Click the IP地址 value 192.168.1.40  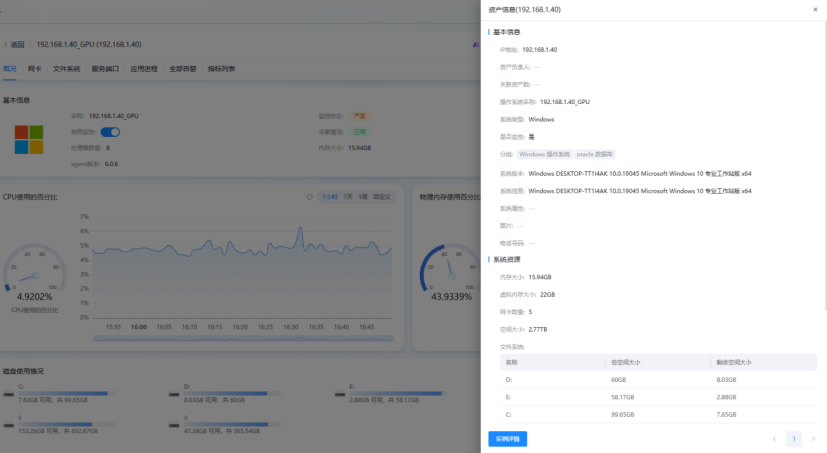[x=540, y=50]
